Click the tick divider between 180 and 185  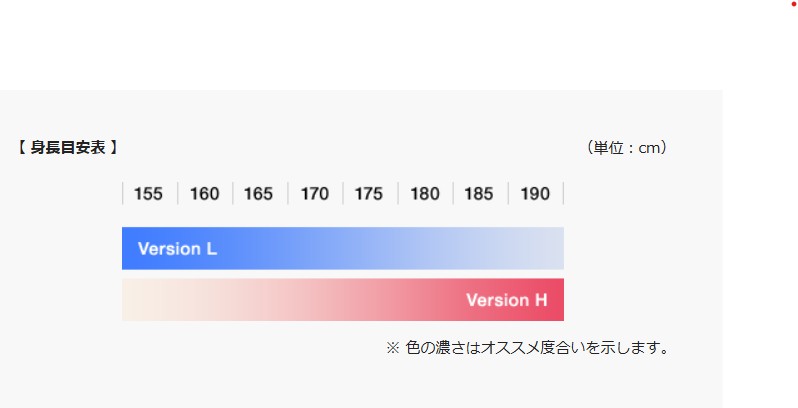(453, 194)
